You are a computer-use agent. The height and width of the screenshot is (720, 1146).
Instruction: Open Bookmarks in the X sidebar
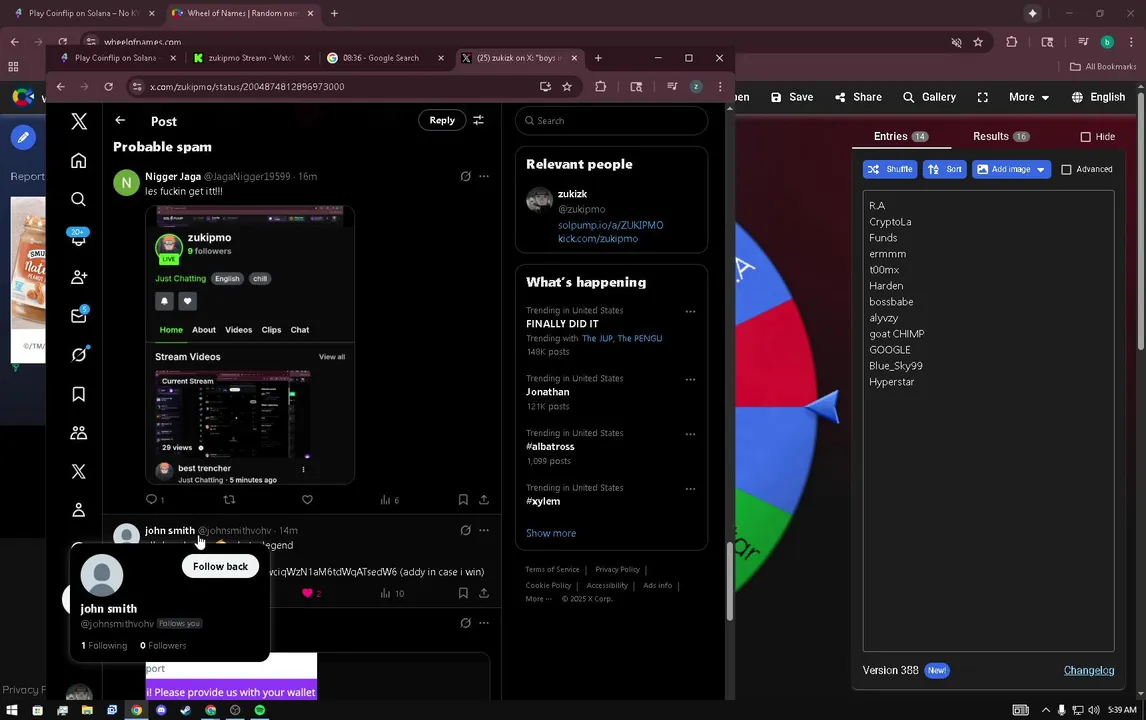point(78,394)
